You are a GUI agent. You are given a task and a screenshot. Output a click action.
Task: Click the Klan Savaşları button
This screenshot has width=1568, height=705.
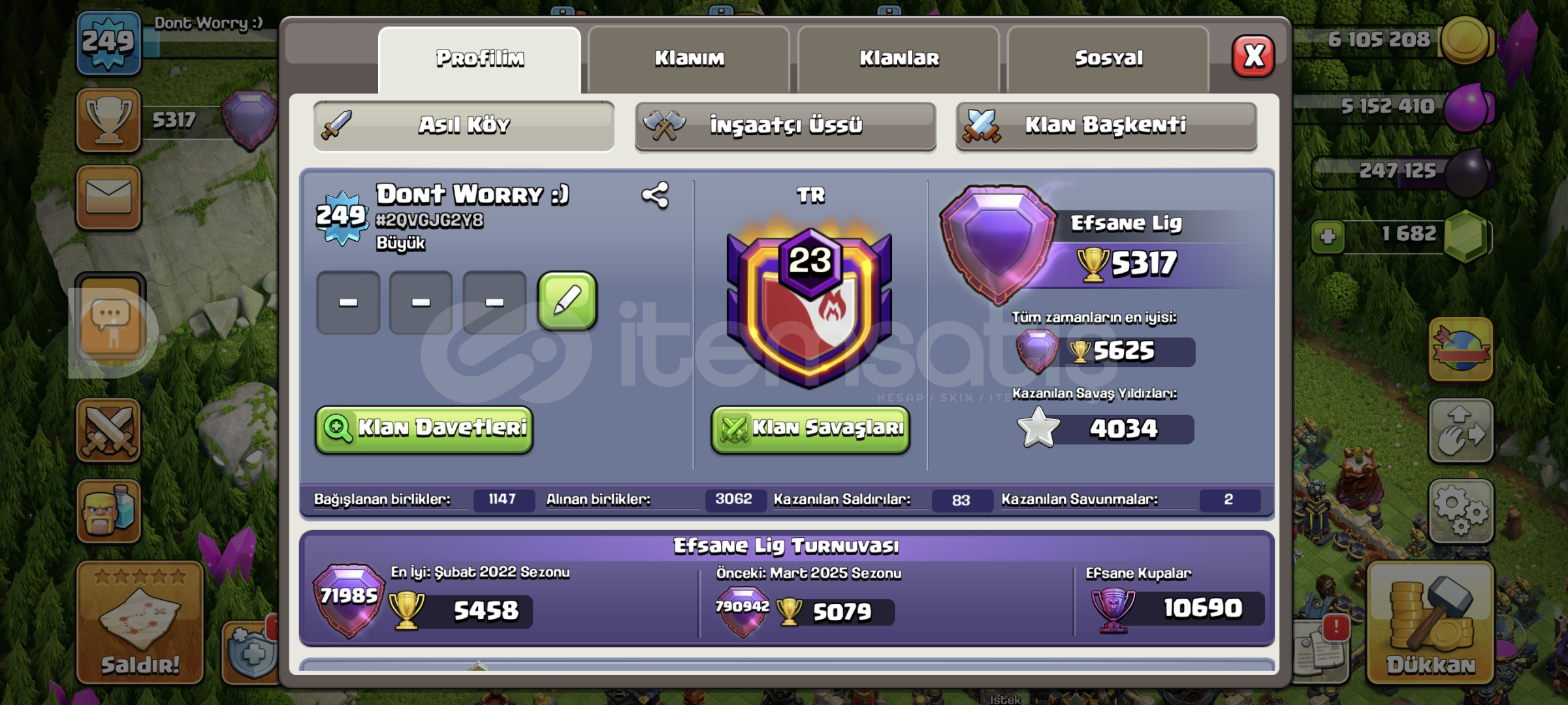click(810, 429)
